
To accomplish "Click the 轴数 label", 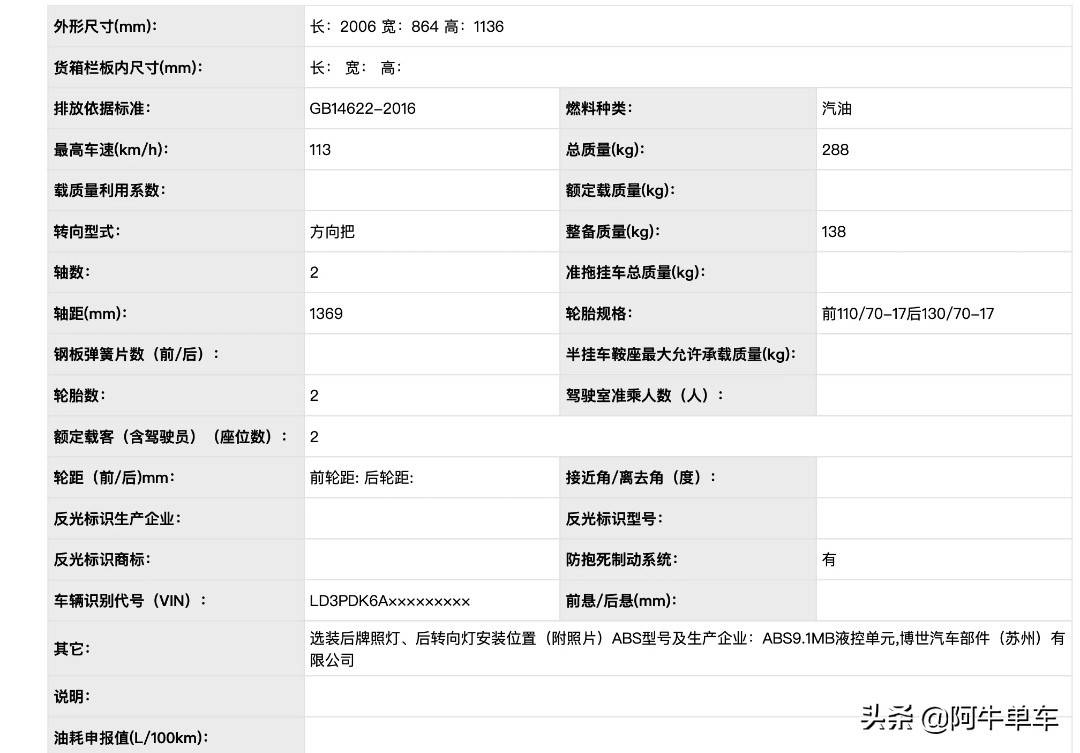I will (x=72, y=273).
